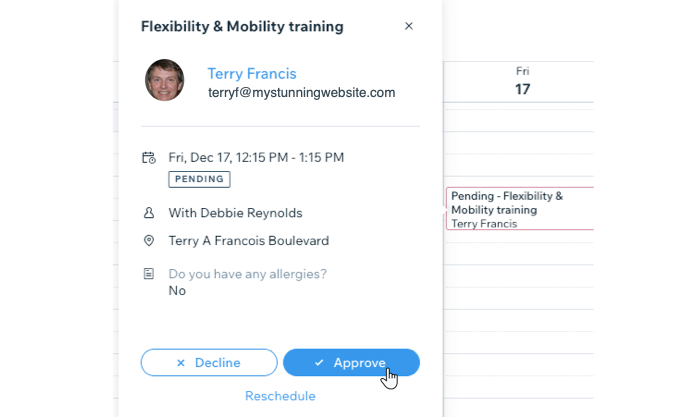
Task: Close the Flexibility & Mobility training panel
Action: click(x=408, y=26)
